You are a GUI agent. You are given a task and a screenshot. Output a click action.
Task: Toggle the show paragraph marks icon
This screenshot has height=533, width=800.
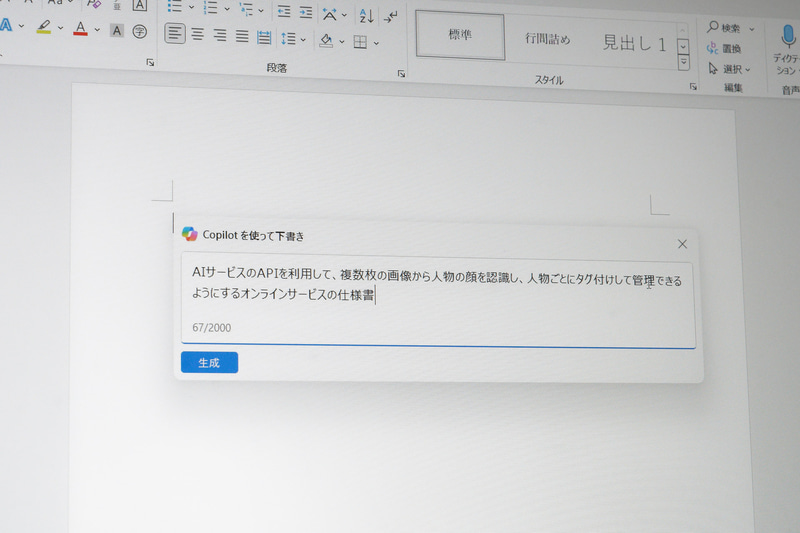pos(390,17)
